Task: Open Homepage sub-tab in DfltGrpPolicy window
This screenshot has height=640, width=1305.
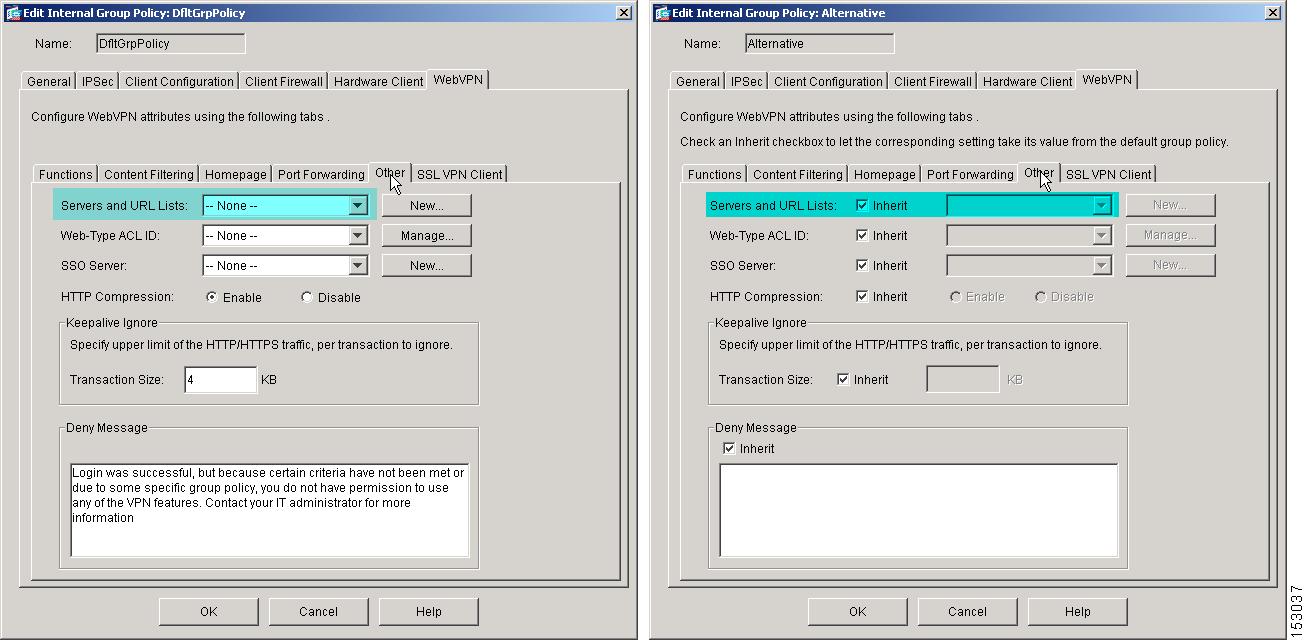Action: pyautogui.click(x=236, y=174)
